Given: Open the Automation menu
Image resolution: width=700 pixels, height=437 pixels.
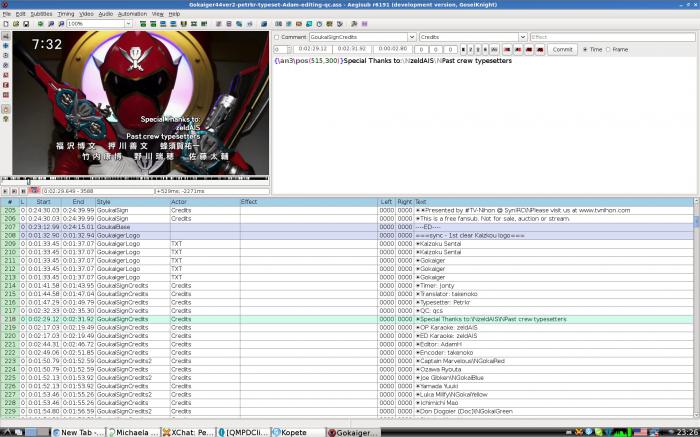Looking at the screenshot, I should click(132, 14).
